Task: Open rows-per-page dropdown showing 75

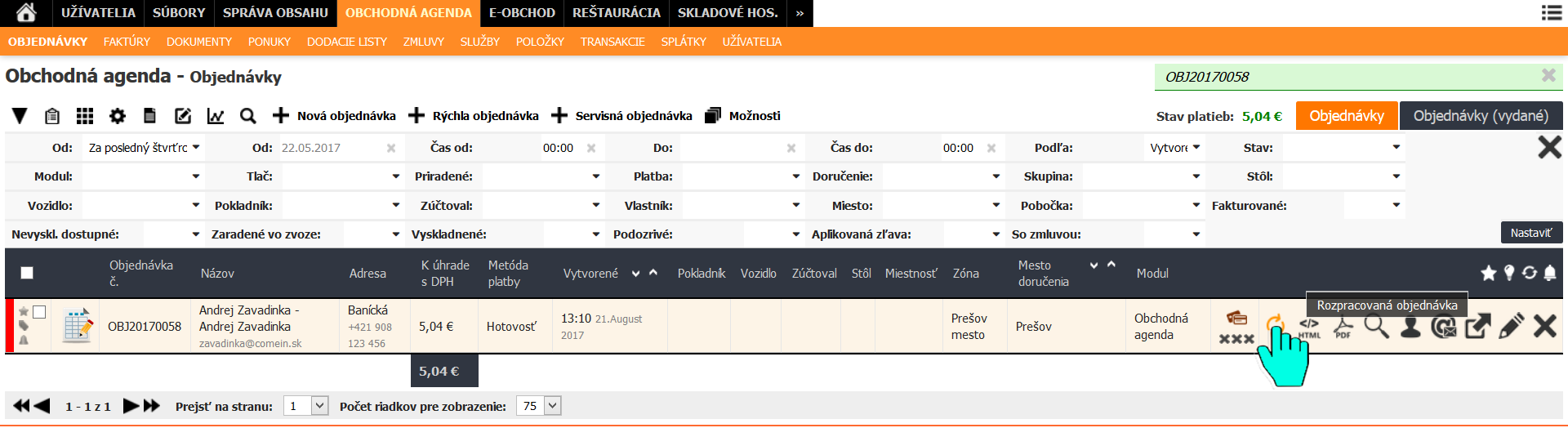Action: click(539, 406)
